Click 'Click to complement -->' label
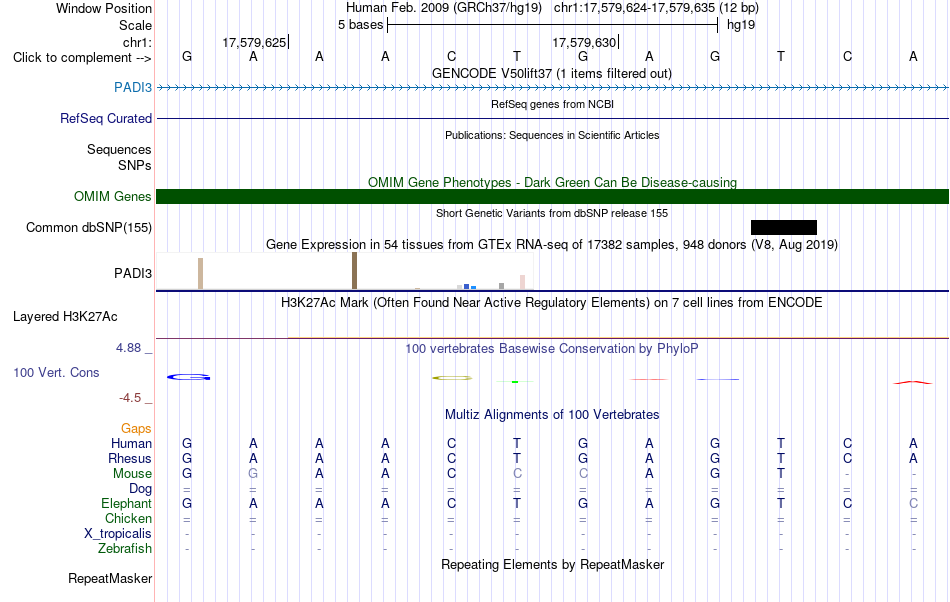 (82, 58)
